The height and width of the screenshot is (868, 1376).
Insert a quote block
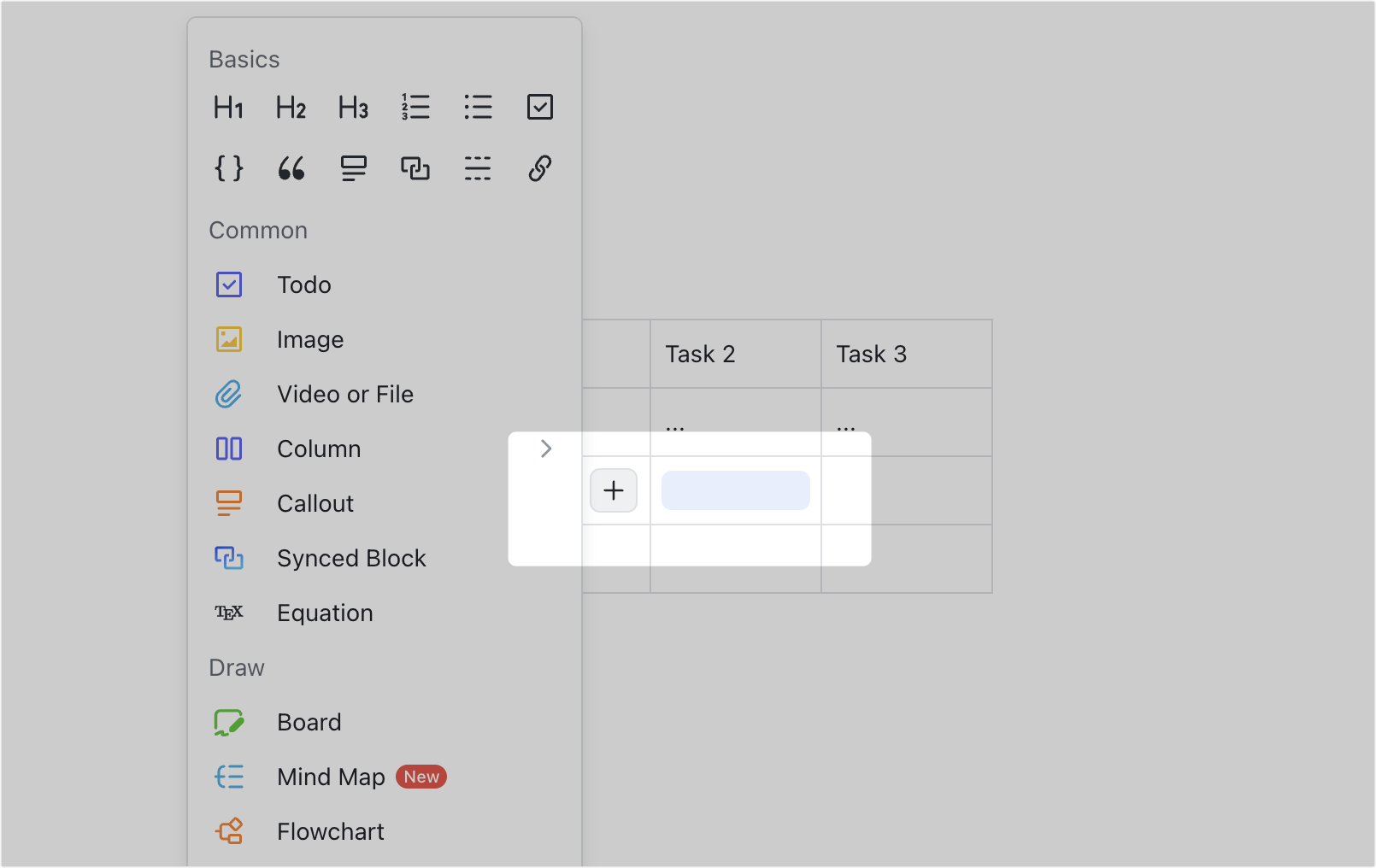[291, 168]
